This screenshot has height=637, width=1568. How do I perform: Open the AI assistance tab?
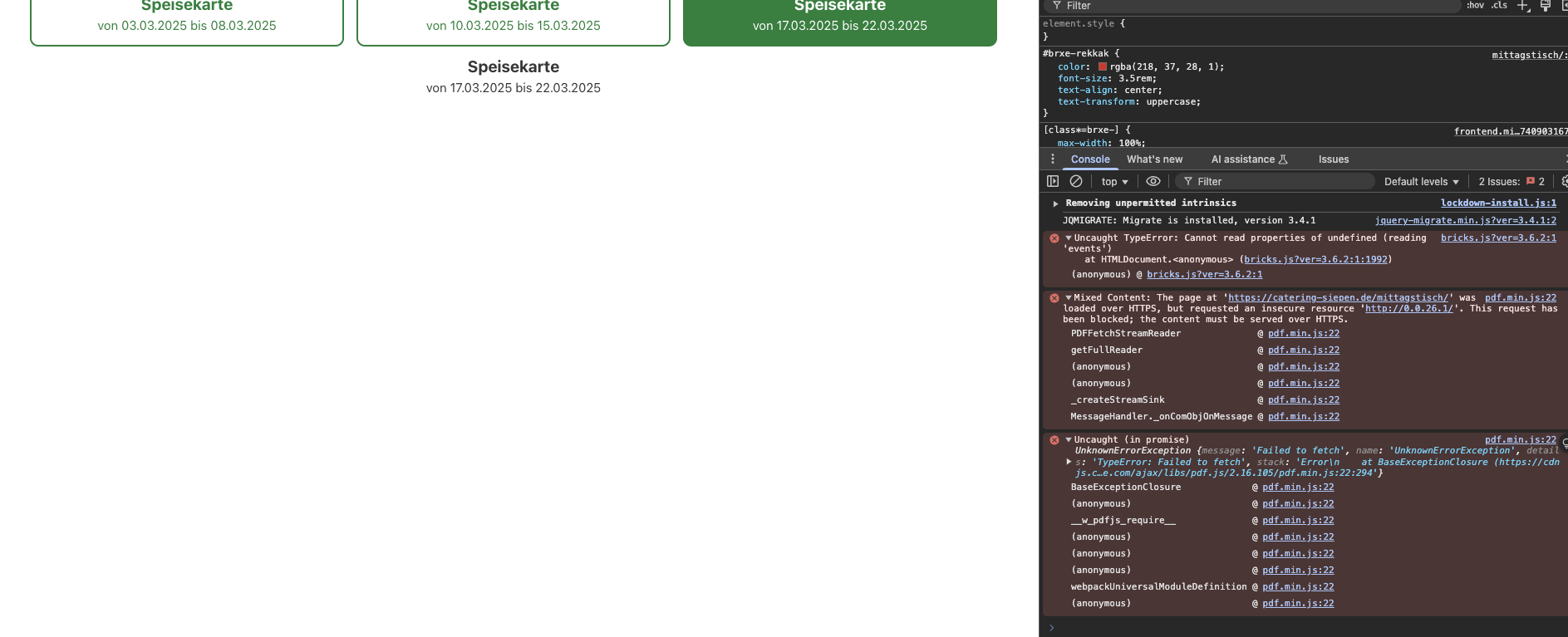1249,159
